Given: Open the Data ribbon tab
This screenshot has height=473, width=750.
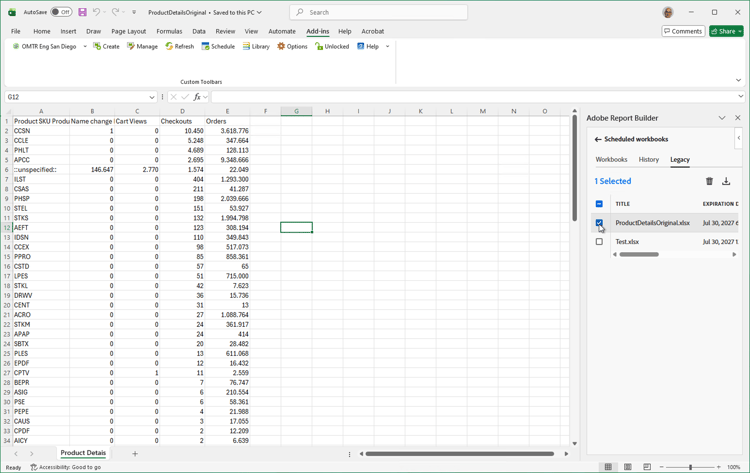Looking at the screenshot, I should [199, 31].
